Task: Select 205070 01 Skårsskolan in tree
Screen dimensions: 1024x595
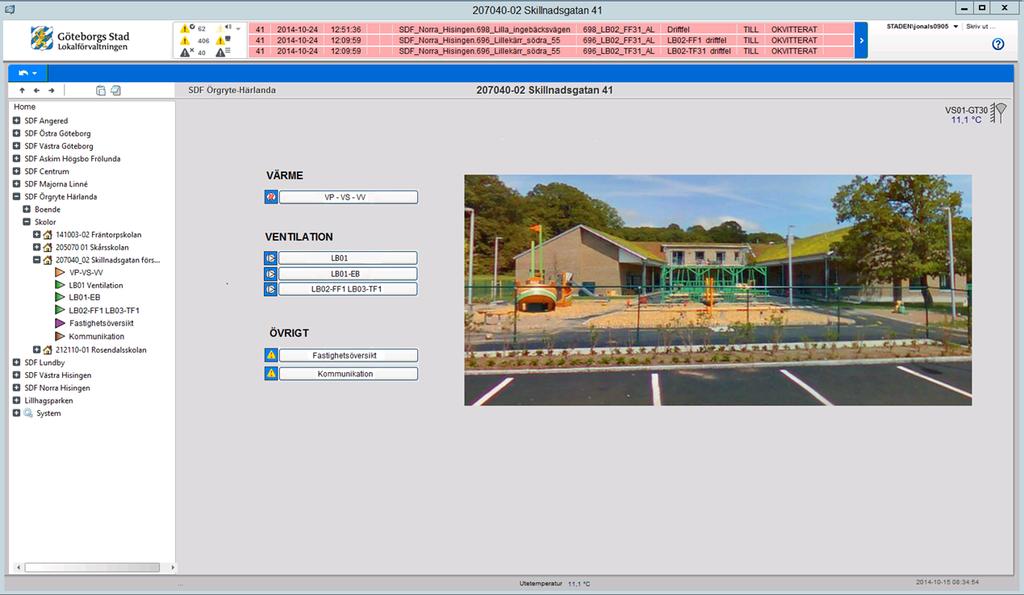Action: 92,247
